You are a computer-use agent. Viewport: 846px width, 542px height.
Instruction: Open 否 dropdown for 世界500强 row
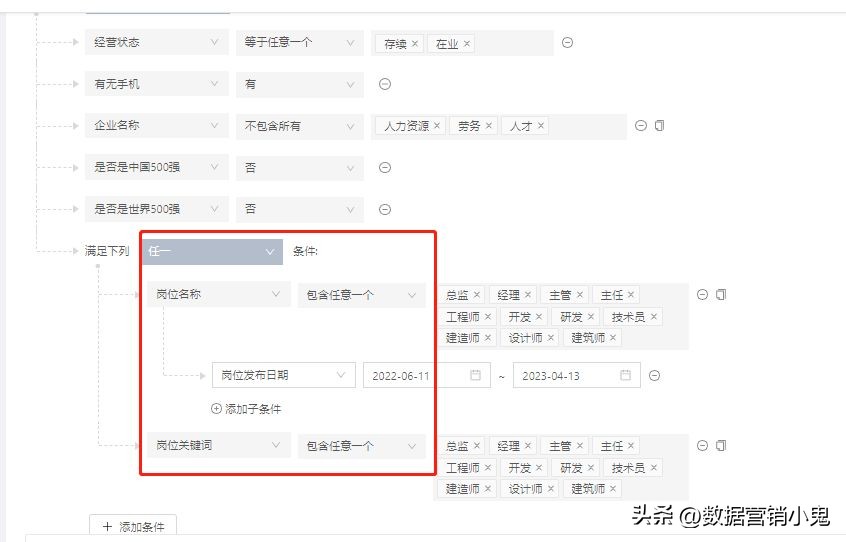tap(299, 209)
